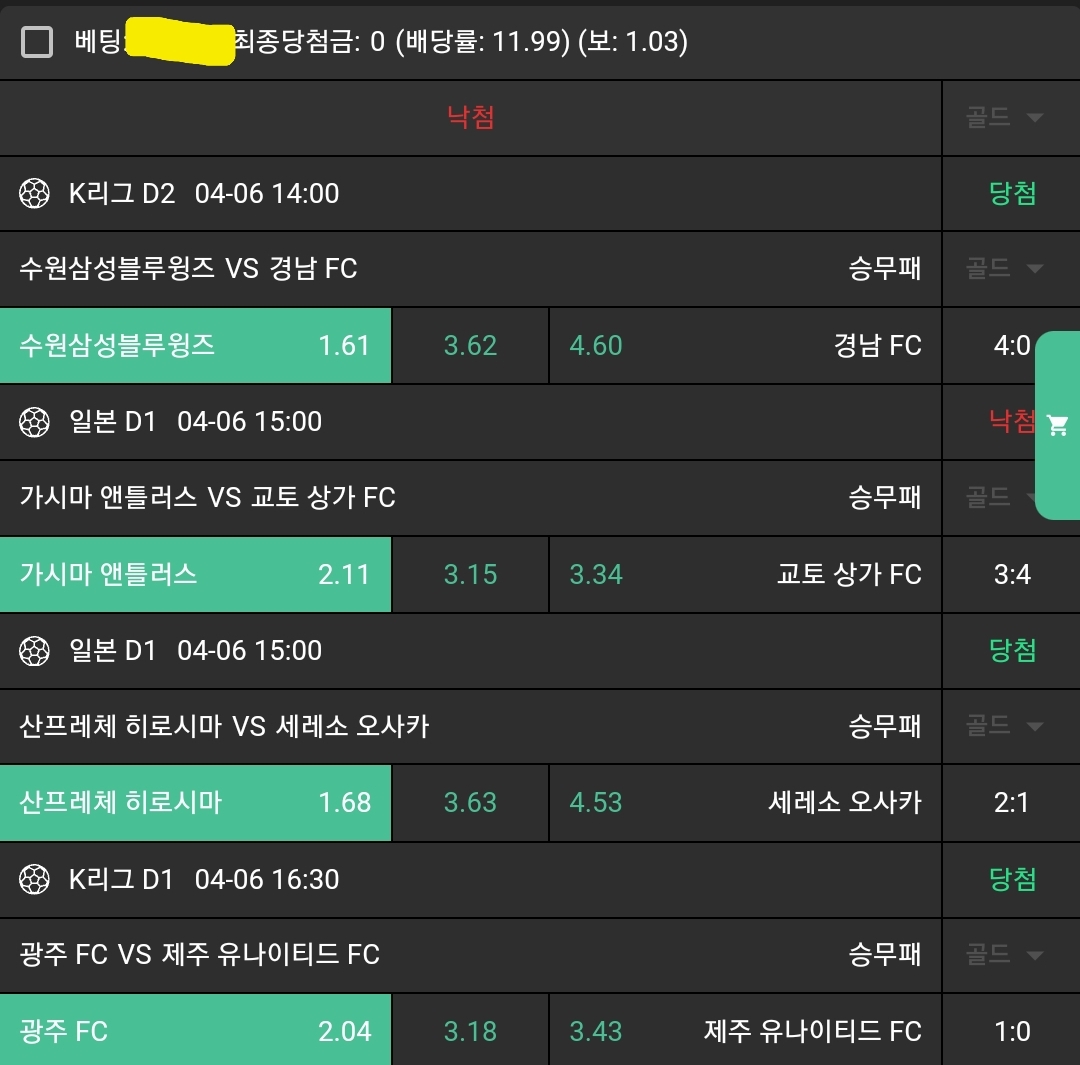Expand 골드 dropdown in 산프레체 히로시마 VS 세레소 row
This screenshot has width=1080, height=1065.
pos(1004,725)
